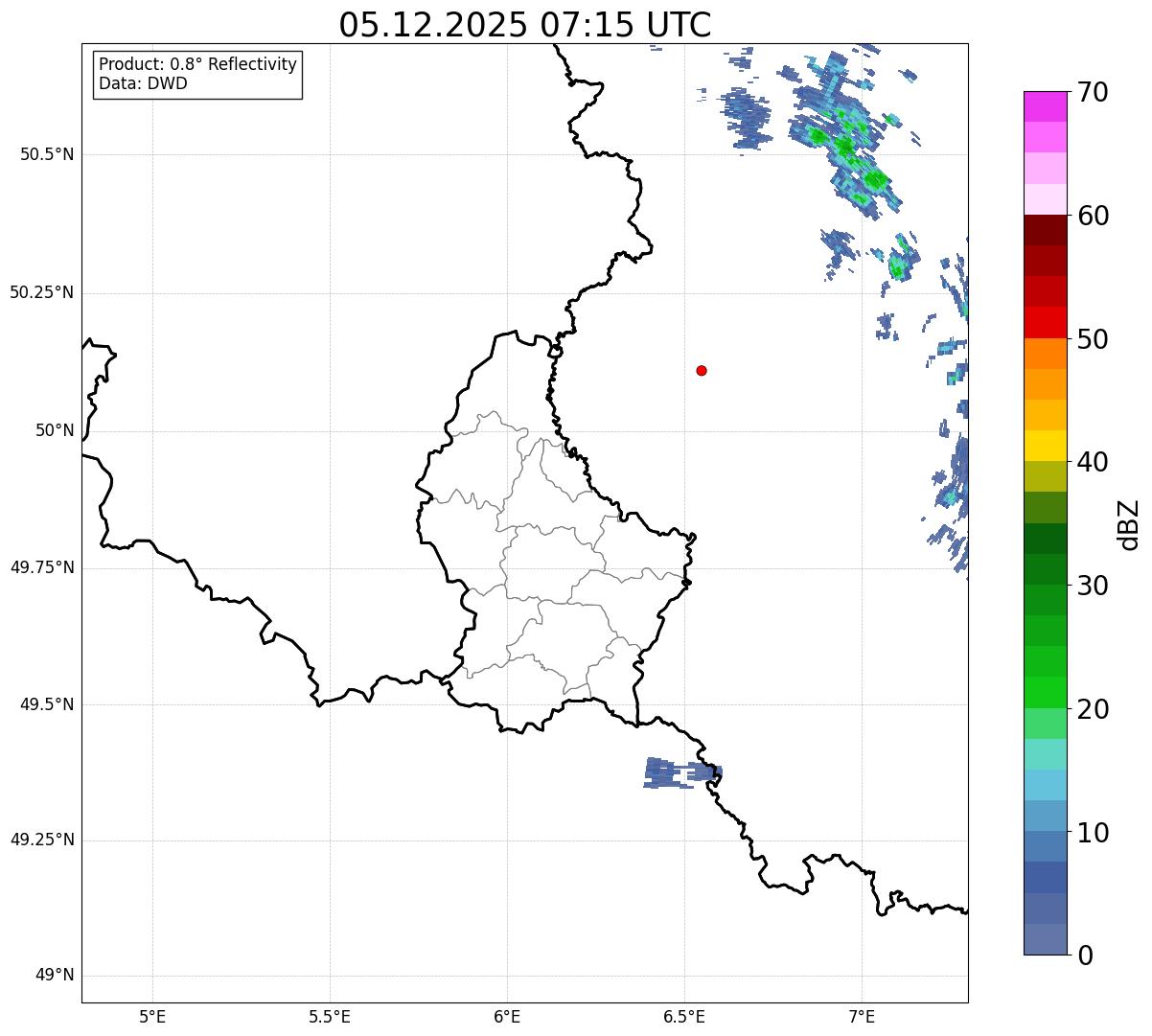Click the 0 colorbar tick label
The height and width of the screenshot is (1036, 1152).
[1085, 955]
